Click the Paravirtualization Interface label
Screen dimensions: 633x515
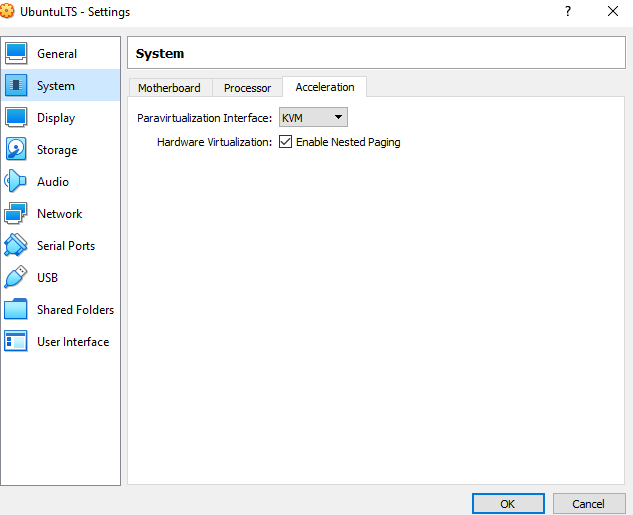[x=205, y=118]
